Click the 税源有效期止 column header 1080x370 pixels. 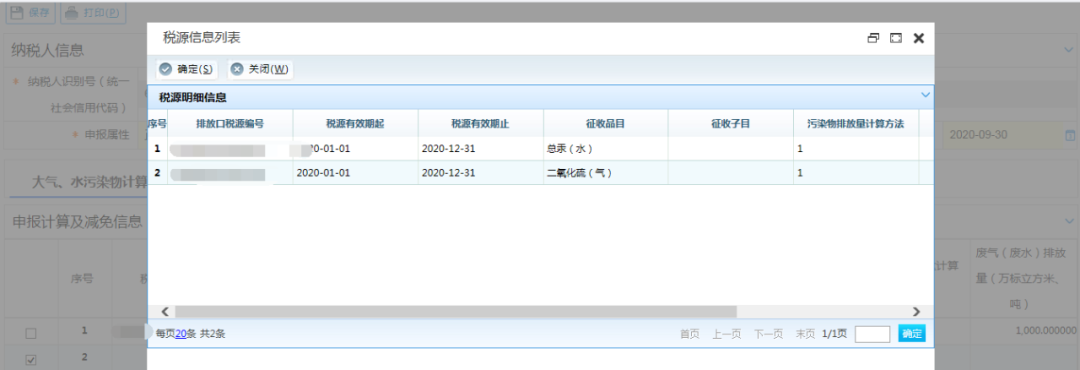(481, 124)
